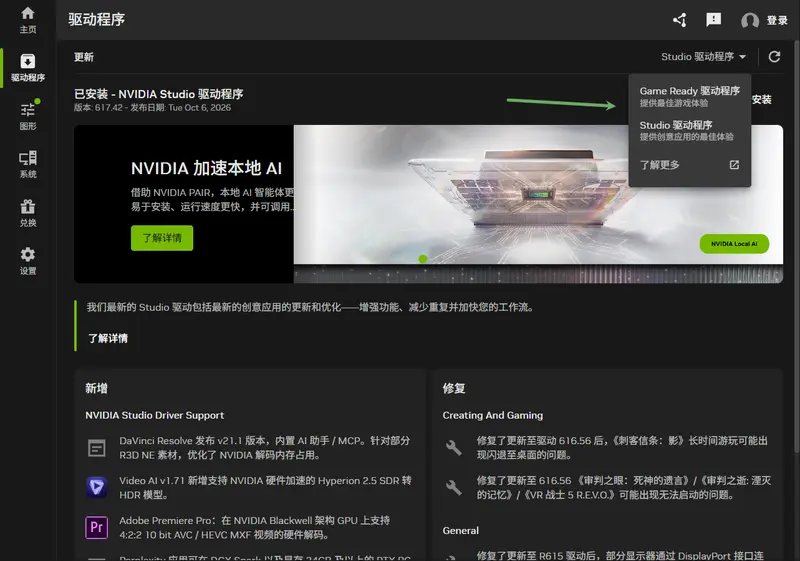The width and height of the screenshot is (800, 561).
Task: Click the Creating And Gaming subheading
Action: pyautogui.click(x=493, y=415)
